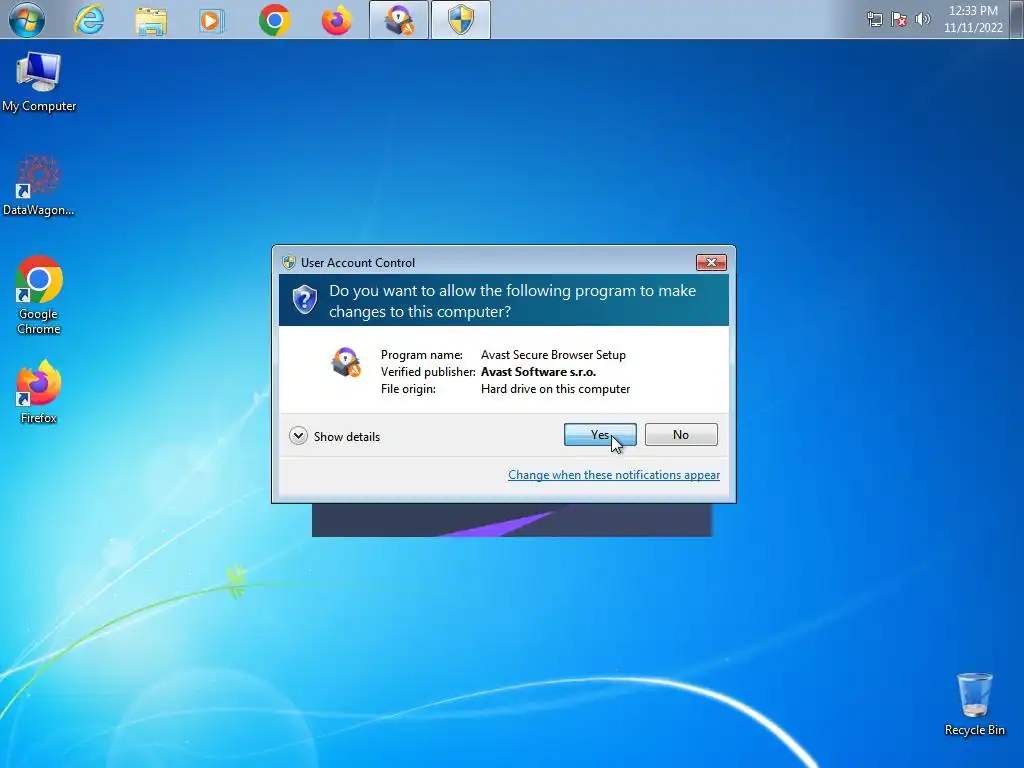Open Change when these notifications appear link
The height and width of the screenshot is (768, 1024).
coord(614,475)
